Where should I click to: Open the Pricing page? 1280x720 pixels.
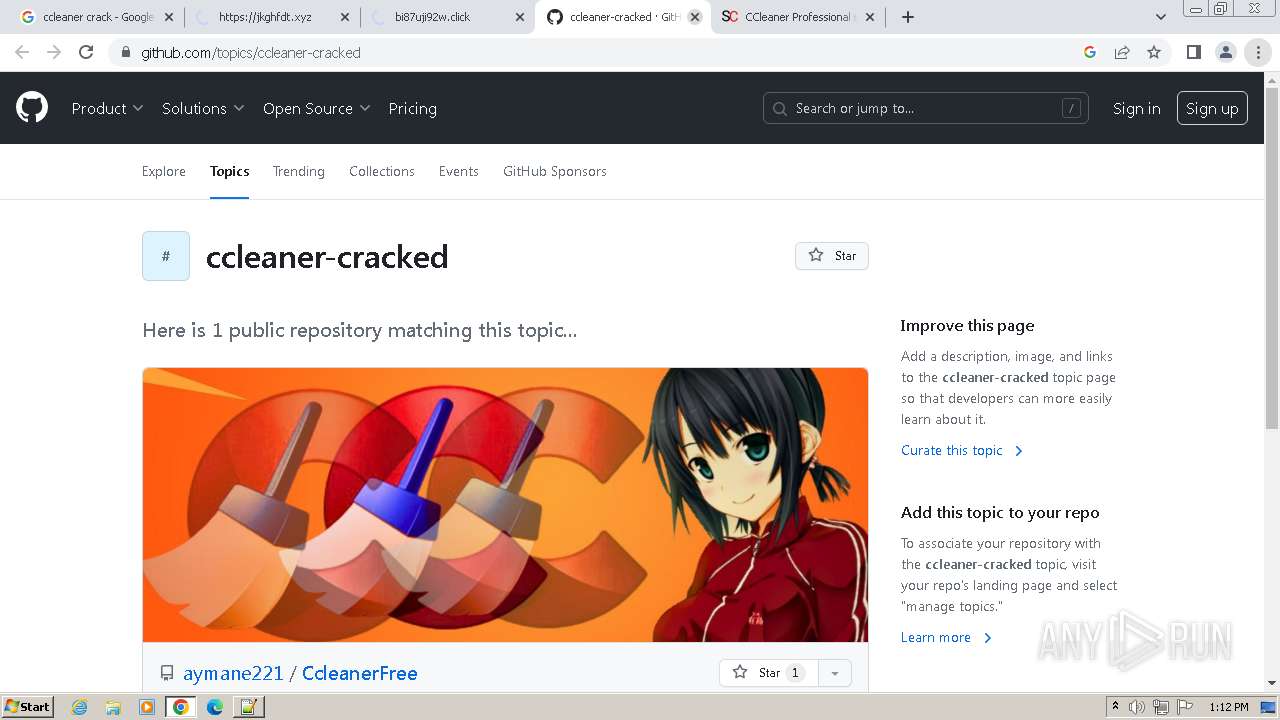click(412, 108)
